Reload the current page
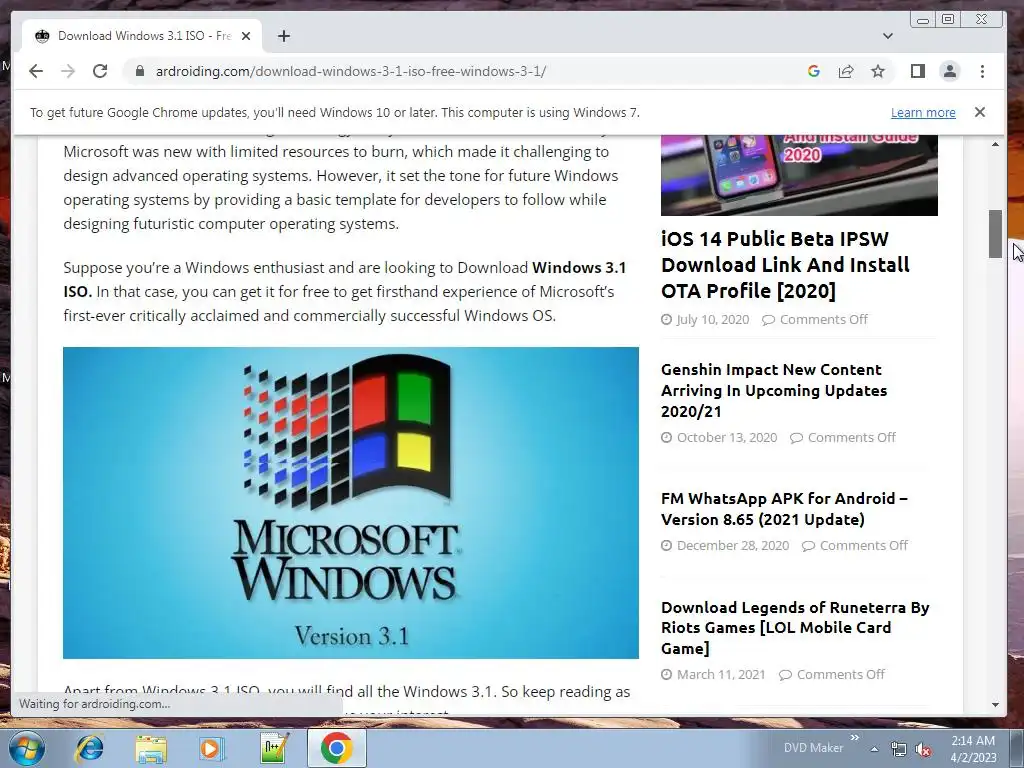1024x768 pixels. (100, 71)
